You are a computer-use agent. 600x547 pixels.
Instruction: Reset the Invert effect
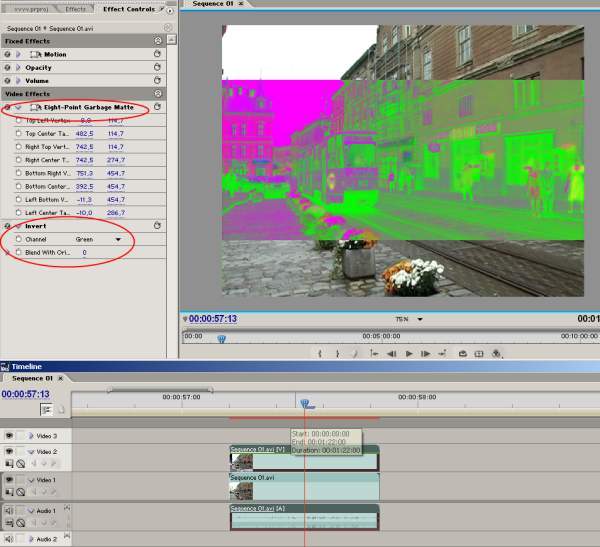[x=157, y=225]
